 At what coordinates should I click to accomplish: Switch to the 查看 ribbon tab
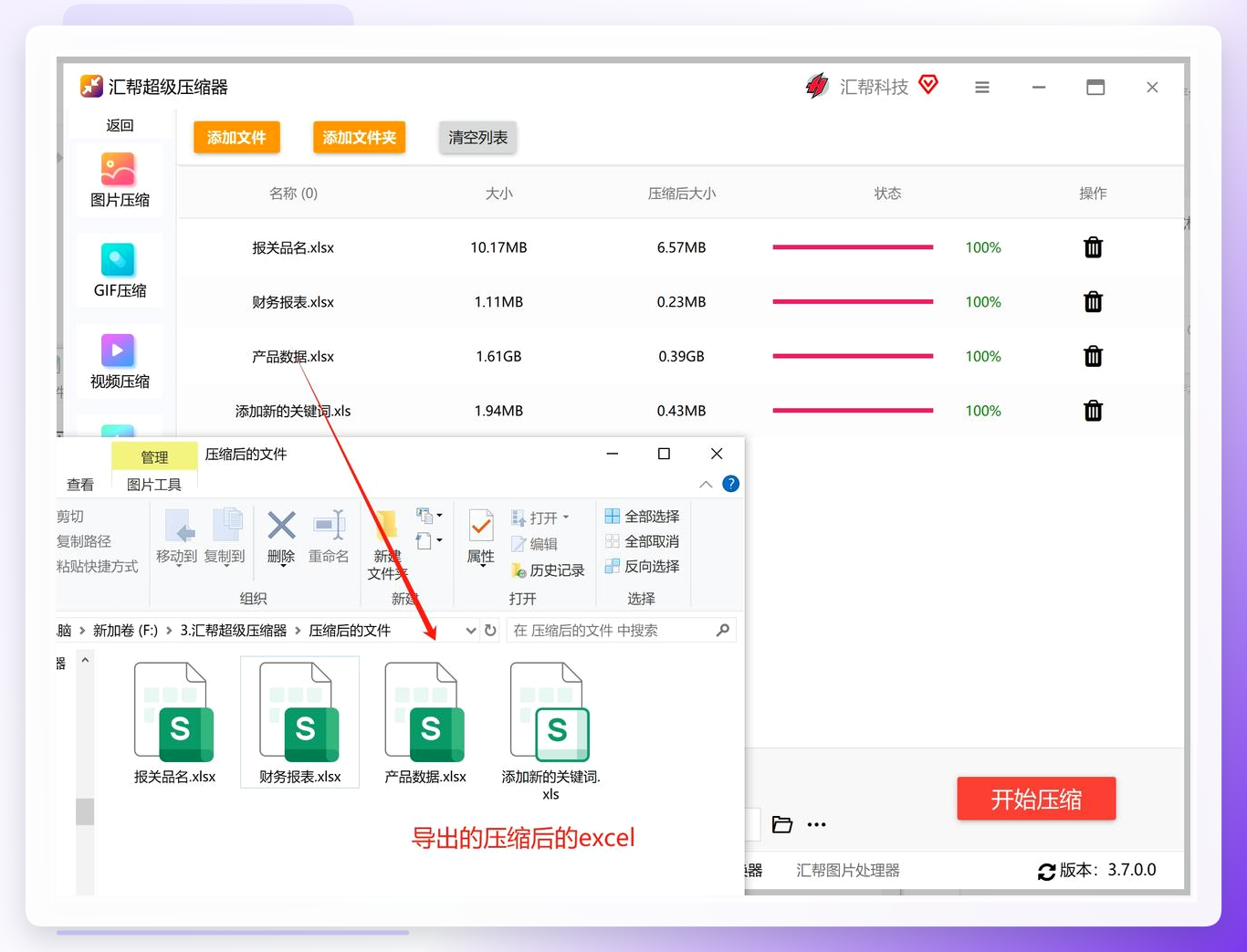[80, 485]
